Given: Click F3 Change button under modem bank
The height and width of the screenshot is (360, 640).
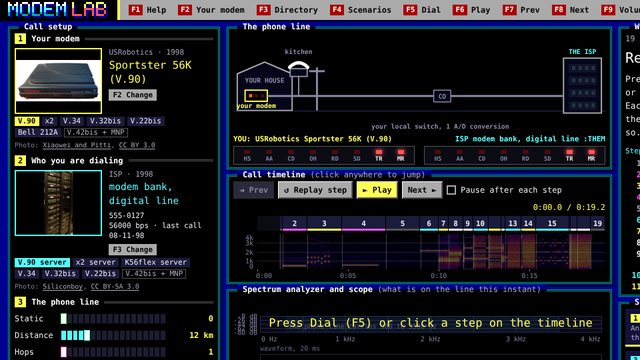Looking at the screenshot, I should point(133,249).
